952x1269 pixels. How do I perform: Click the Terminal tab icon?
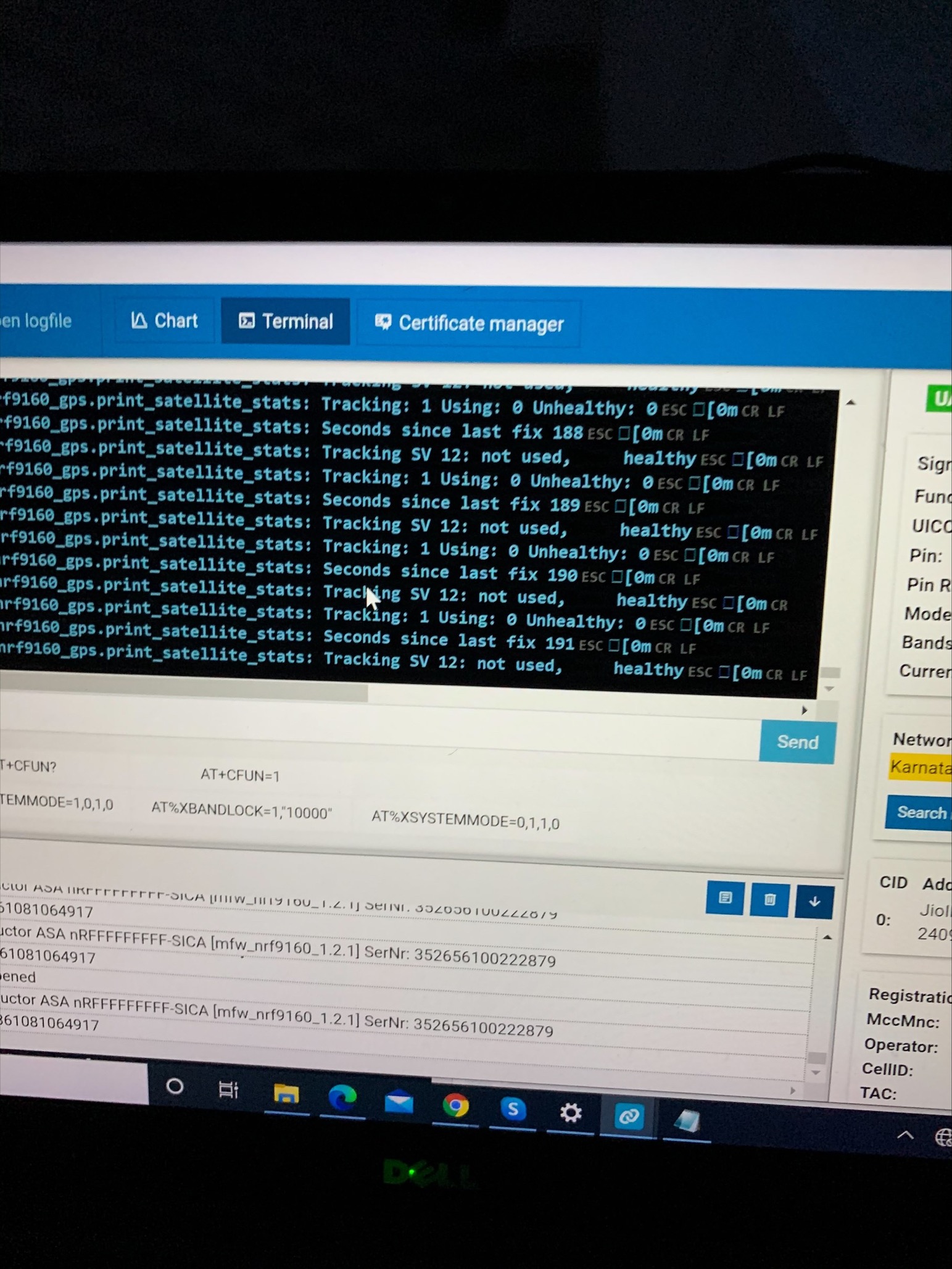(x=247, y=321)
